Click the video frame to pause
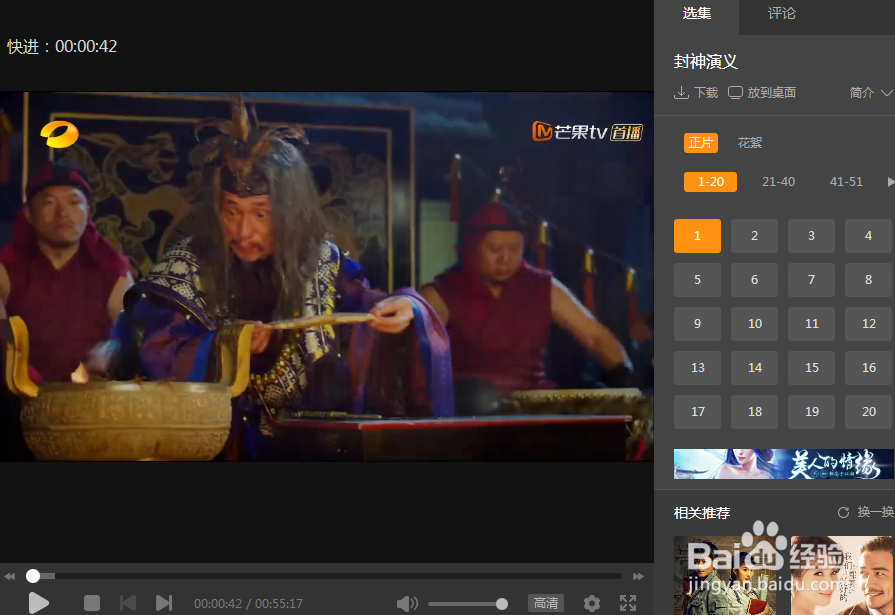This screenshot has height=615, width=895. (x=326, y=276)
